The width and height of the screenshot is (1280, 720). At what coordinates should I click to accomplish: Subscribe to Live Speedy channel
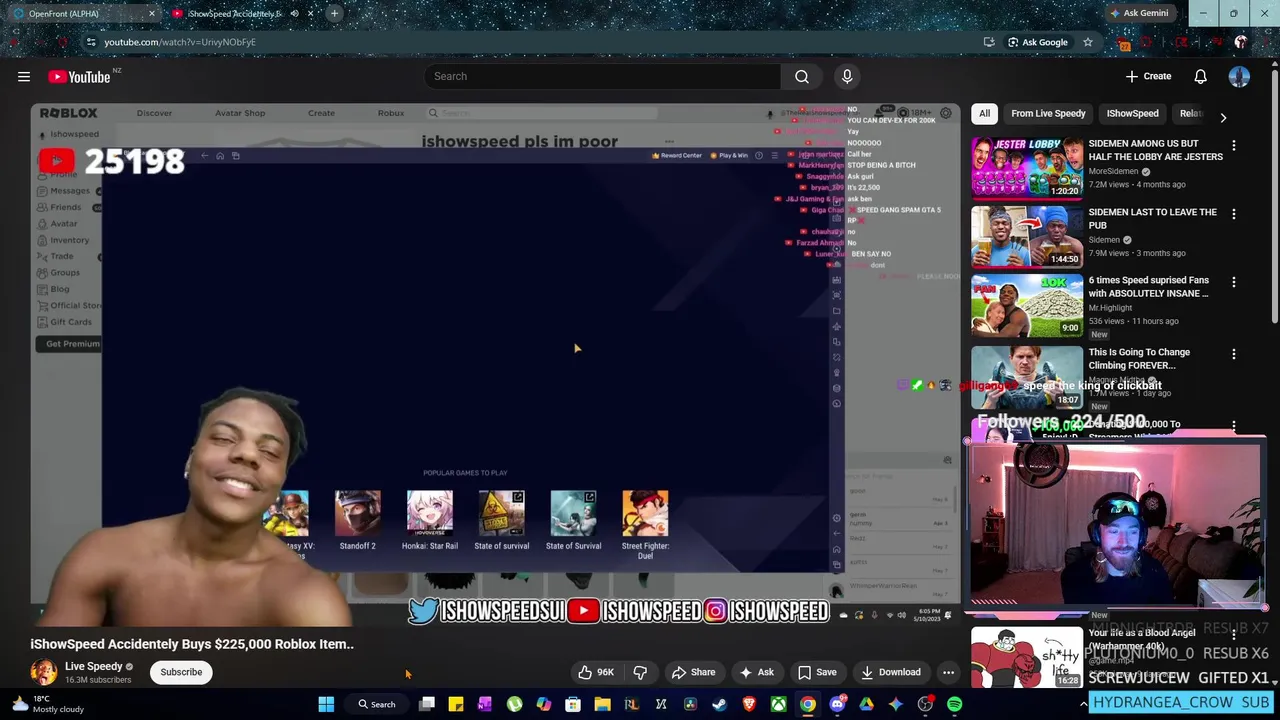click(x=181, y=672)
